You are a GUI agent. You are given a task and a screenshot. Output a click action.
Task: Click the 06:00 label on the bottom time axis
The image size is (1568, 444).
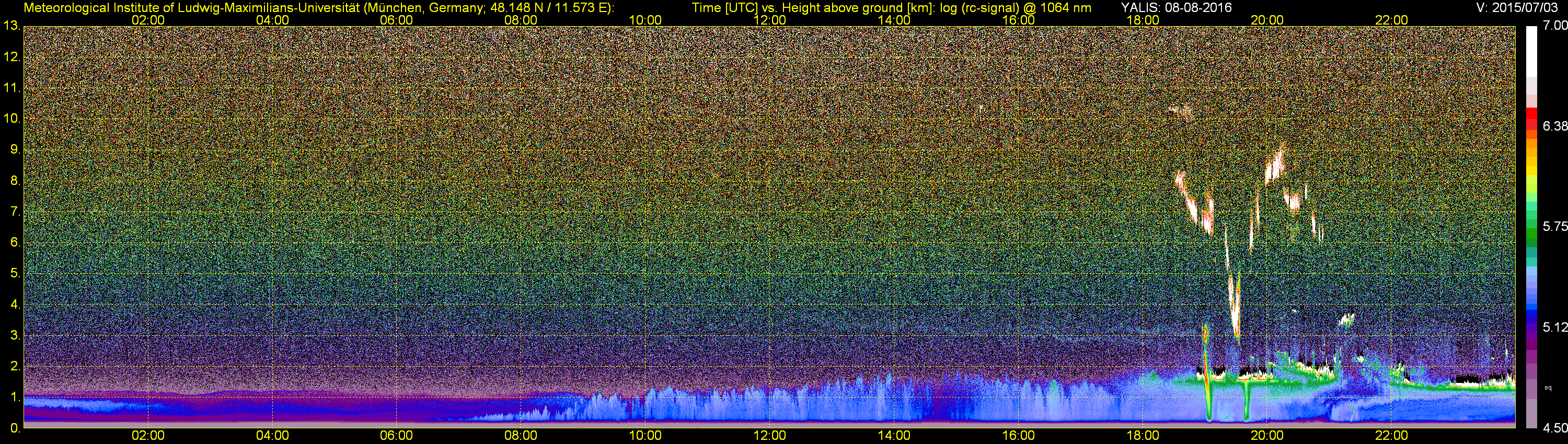396,436
